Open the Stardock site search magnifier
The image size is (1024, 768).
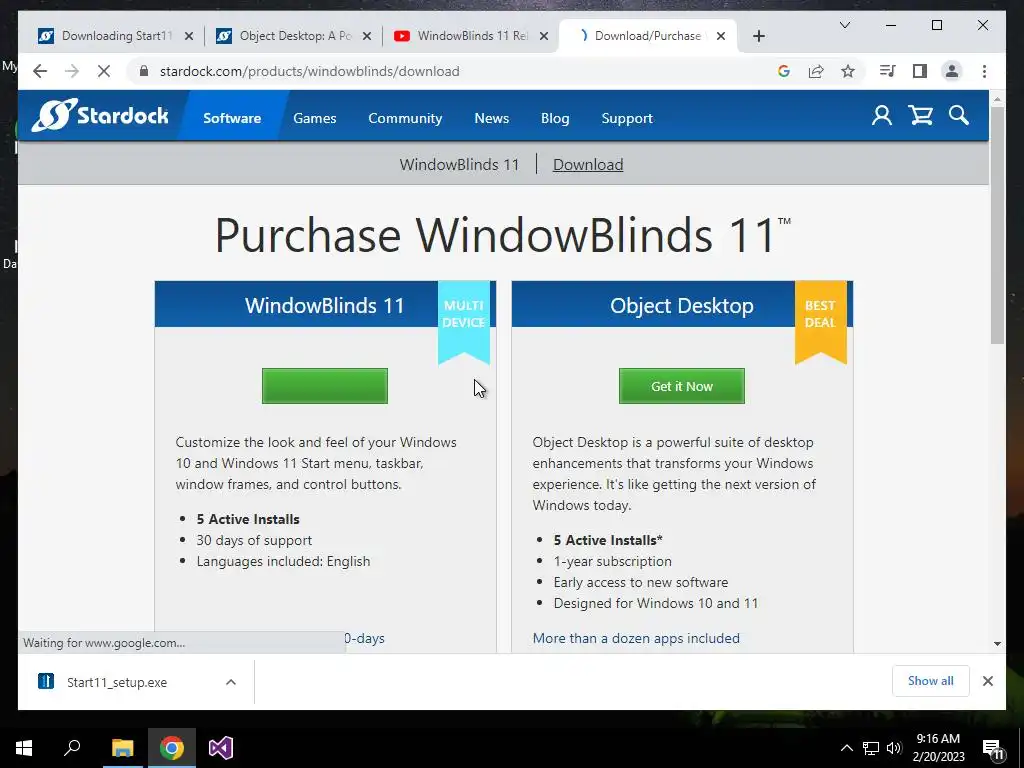point(959,116)
